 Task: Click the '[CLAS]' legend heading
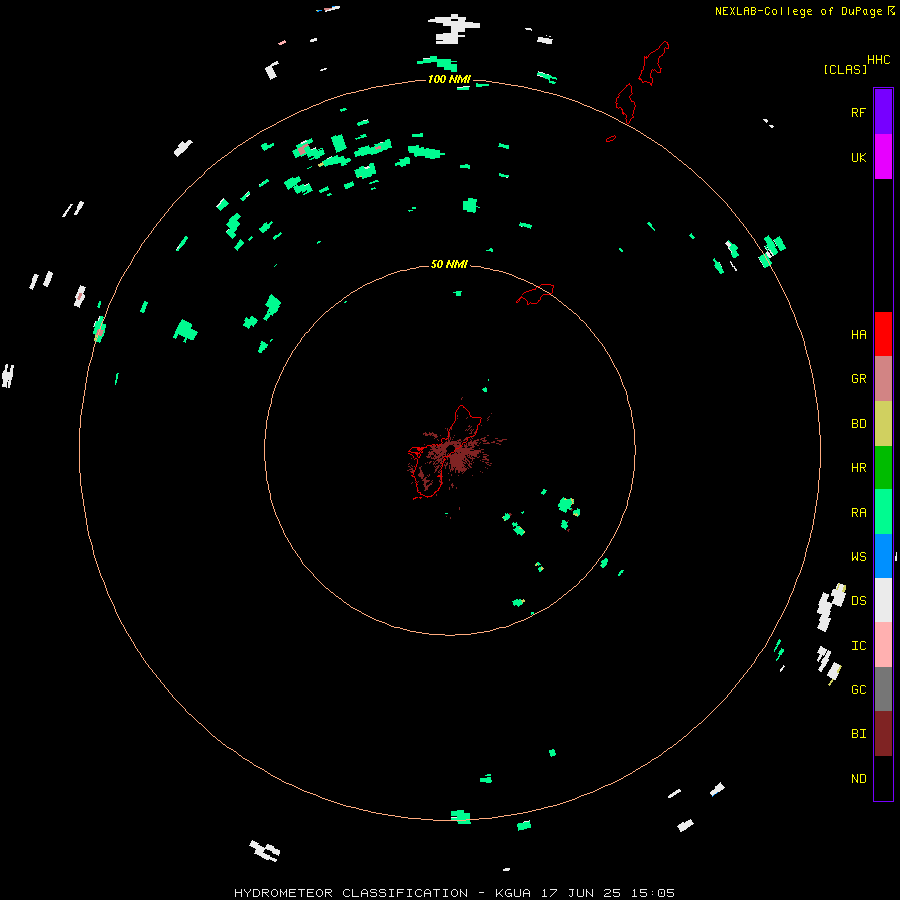[845, 70]
